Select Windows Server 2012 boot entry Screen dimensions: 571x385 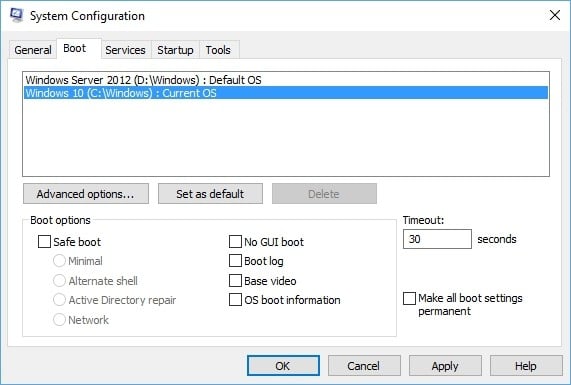pyautogui.click(x=286, y=80)
